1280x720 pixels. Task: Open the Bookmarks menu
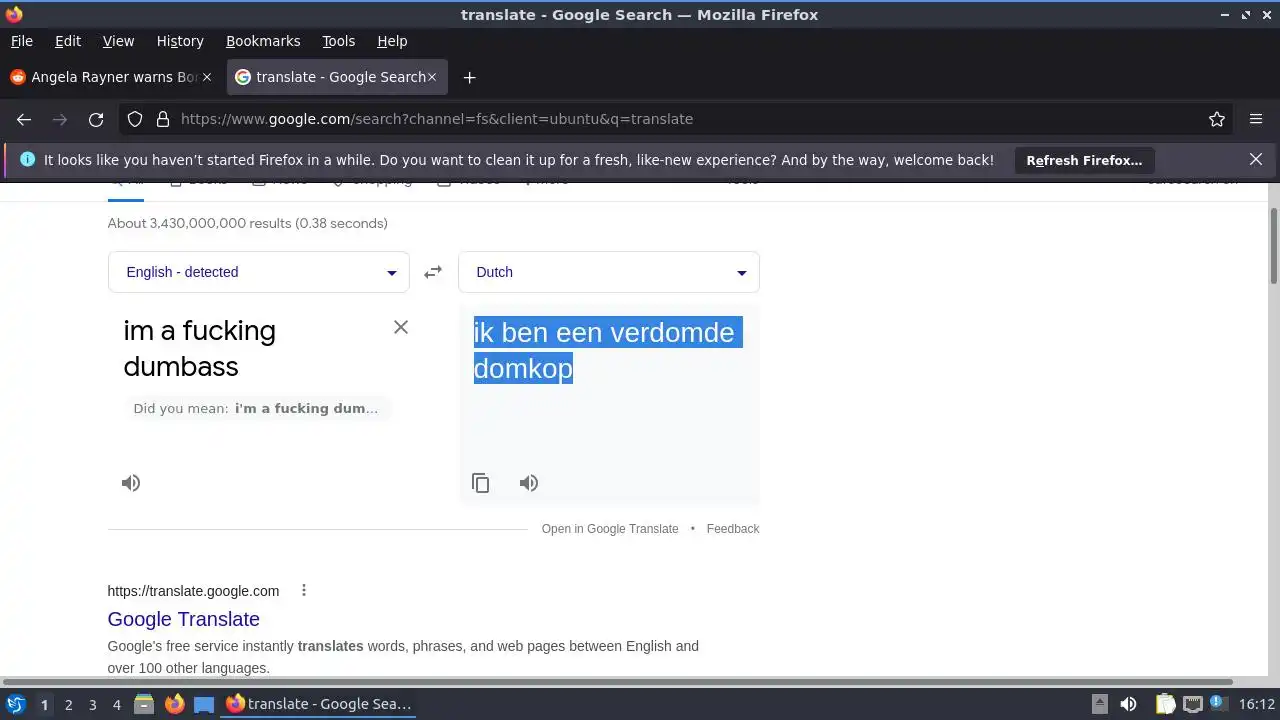[x=263, y=41]
